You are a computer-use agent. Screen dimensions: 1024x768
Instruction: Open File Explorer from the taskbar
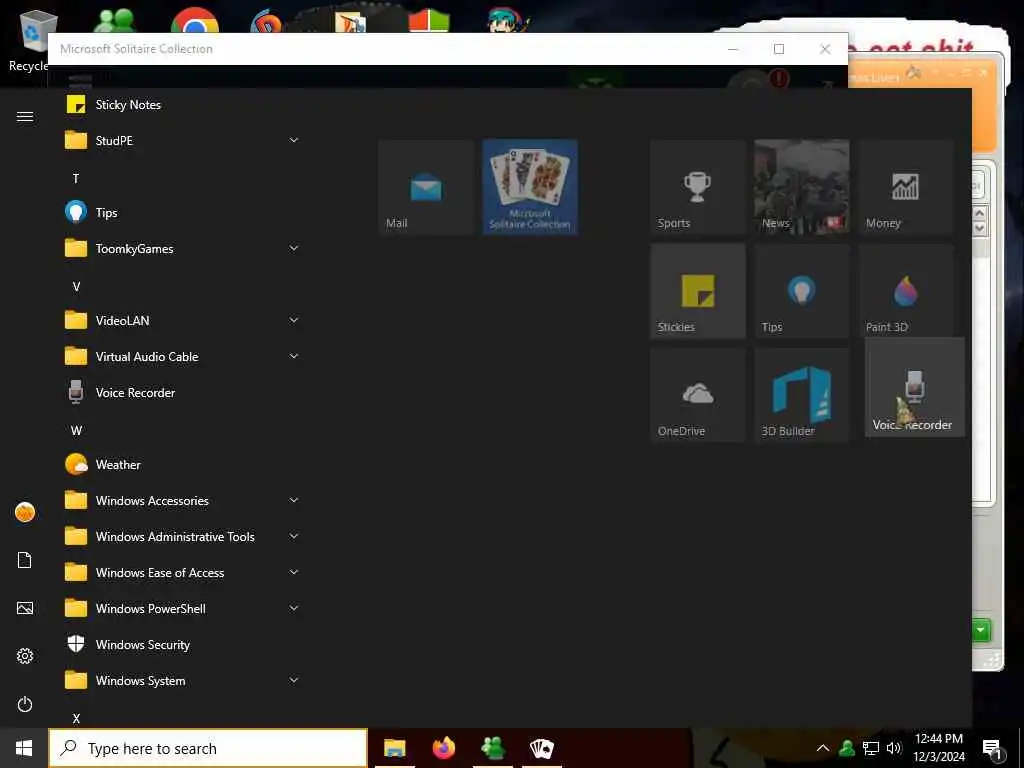click(x=394, y=748)
